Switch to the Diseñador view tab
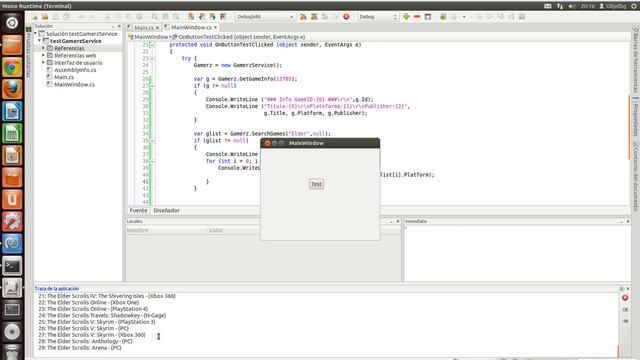 coord(167,210)
